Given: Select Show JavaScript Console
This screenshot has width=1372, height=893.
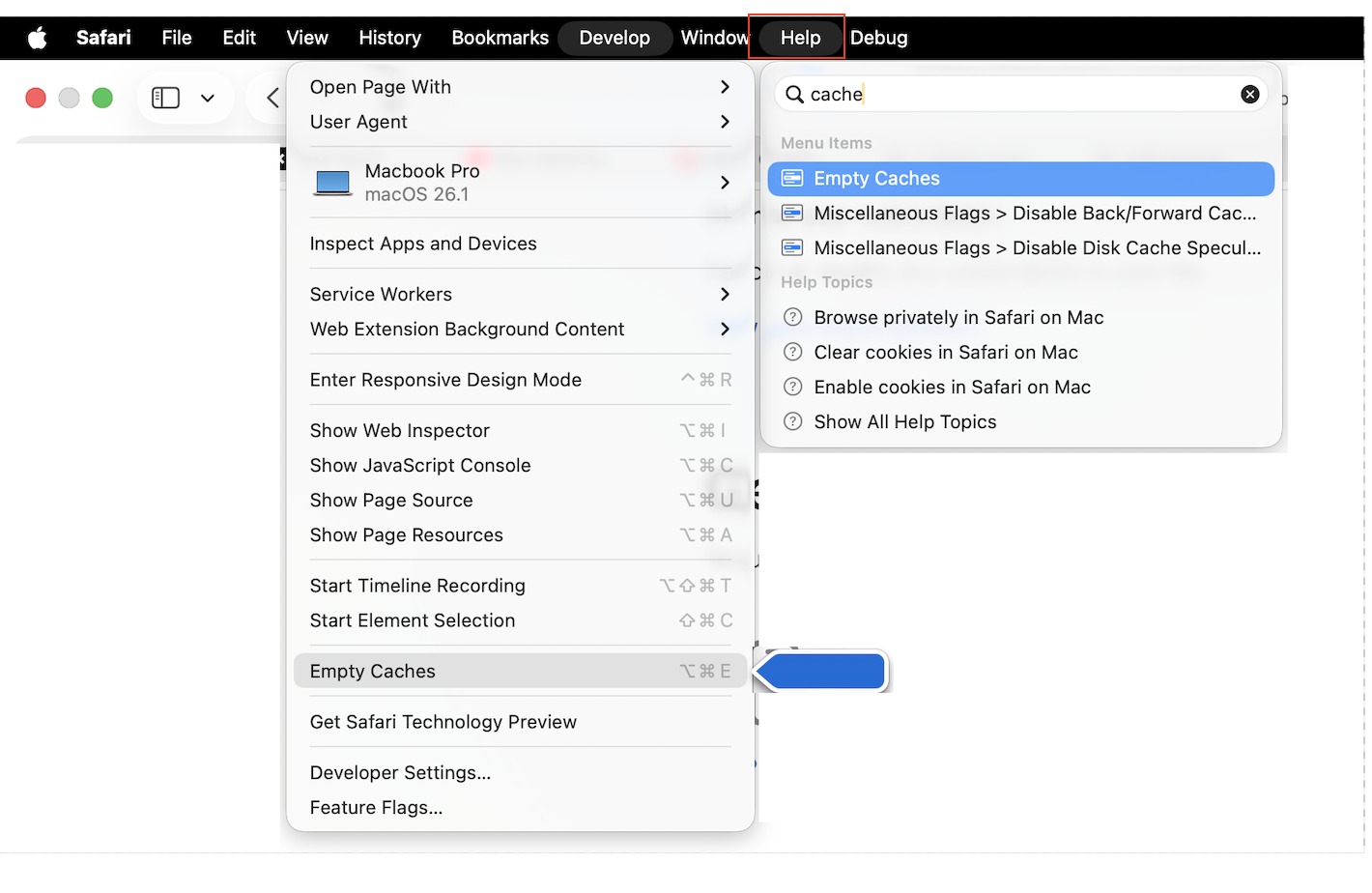Looking at the screenshot, I should click(x=521, y=465).
